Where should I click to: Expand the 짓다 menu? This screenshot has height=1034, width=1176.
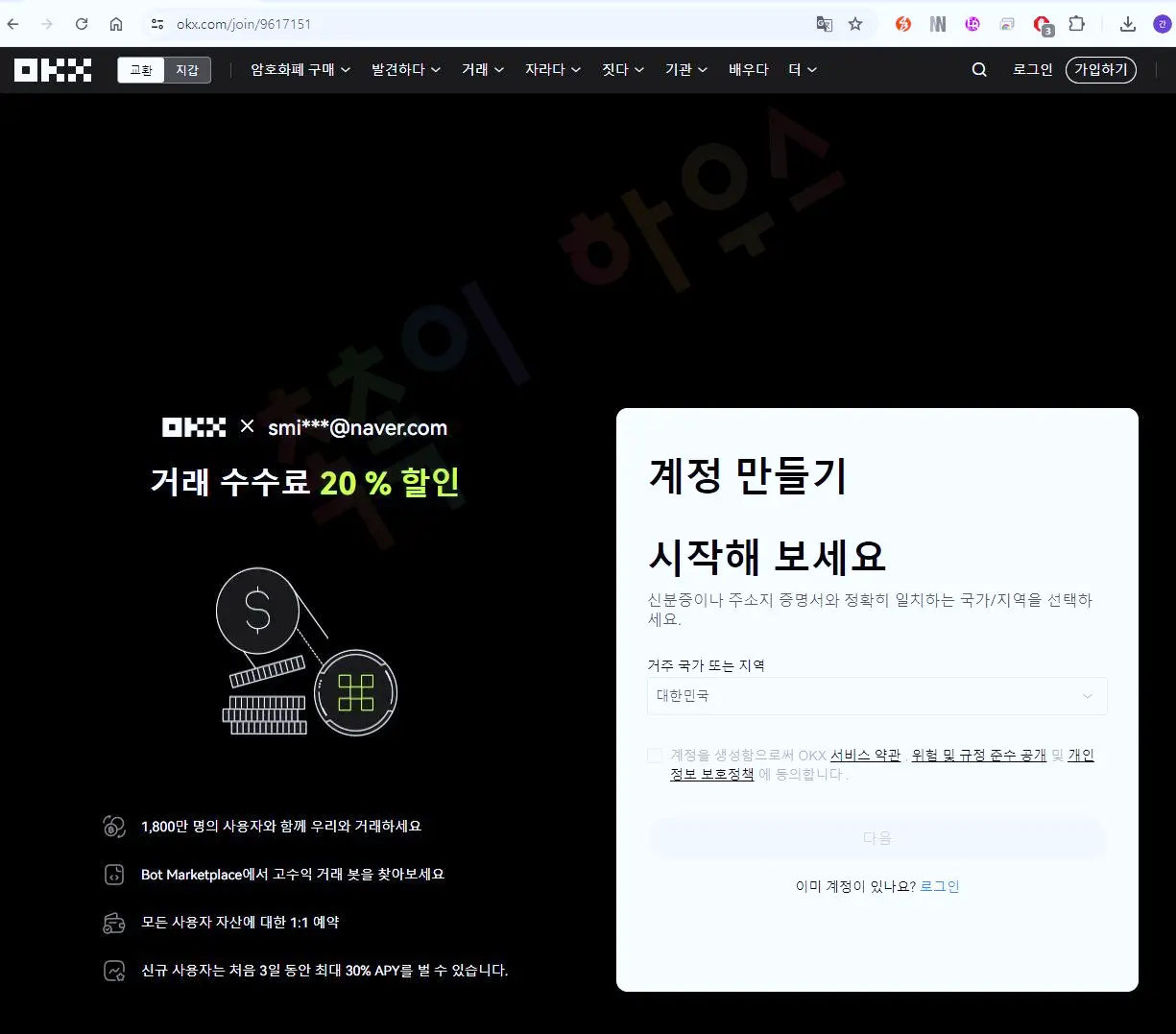pos(623,69)
